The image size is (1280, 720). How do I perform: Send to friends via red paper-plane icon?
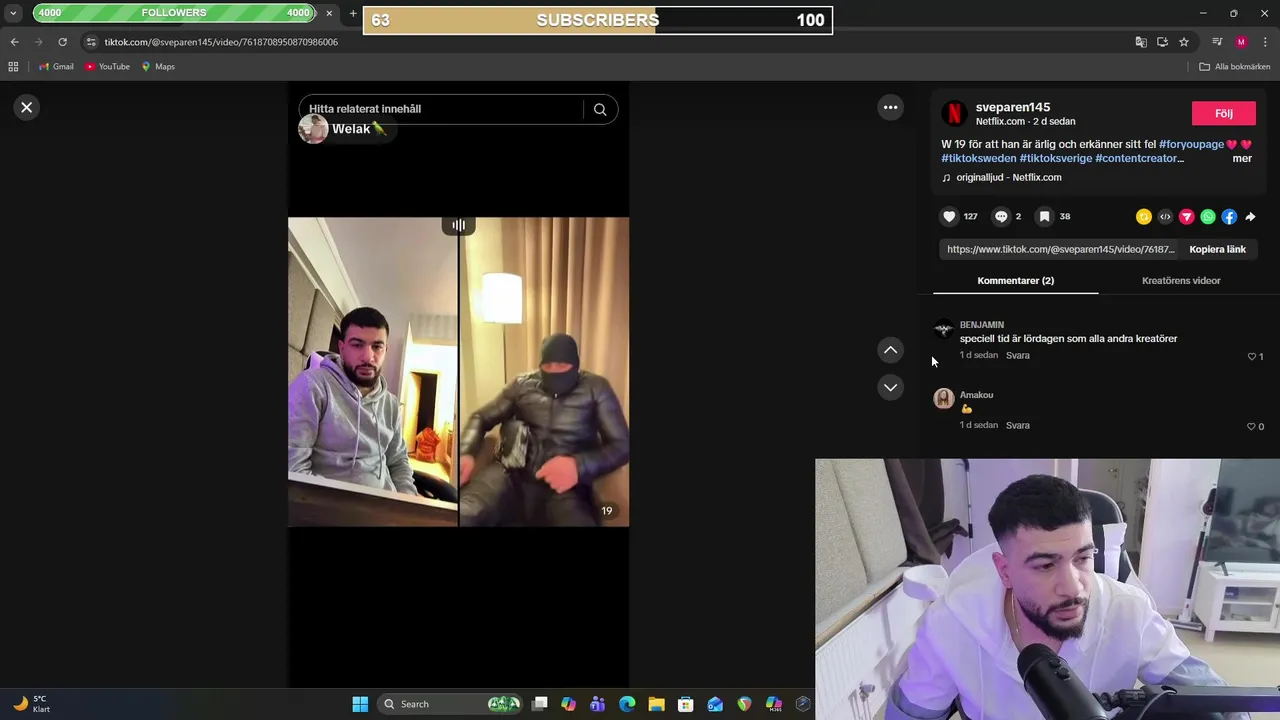1187,217
